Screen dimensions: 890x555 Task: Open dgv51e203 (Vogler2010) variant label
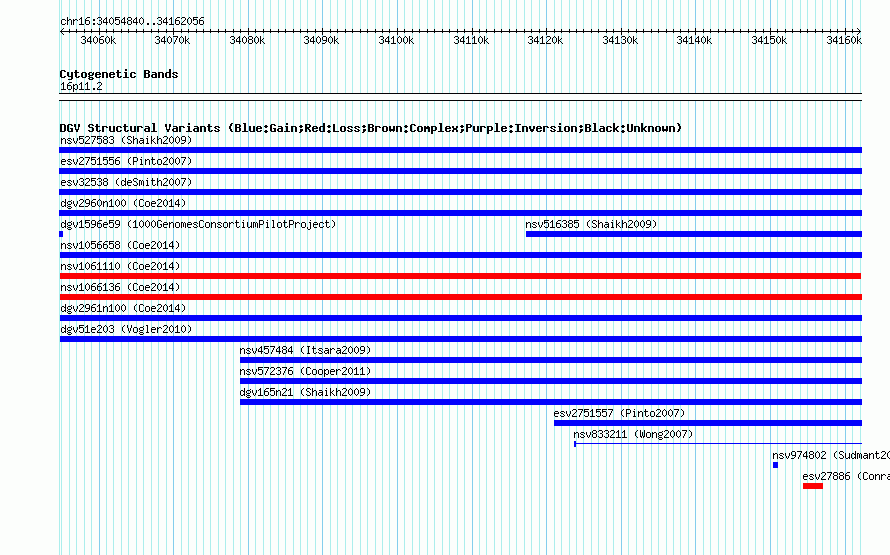point(126,329)
